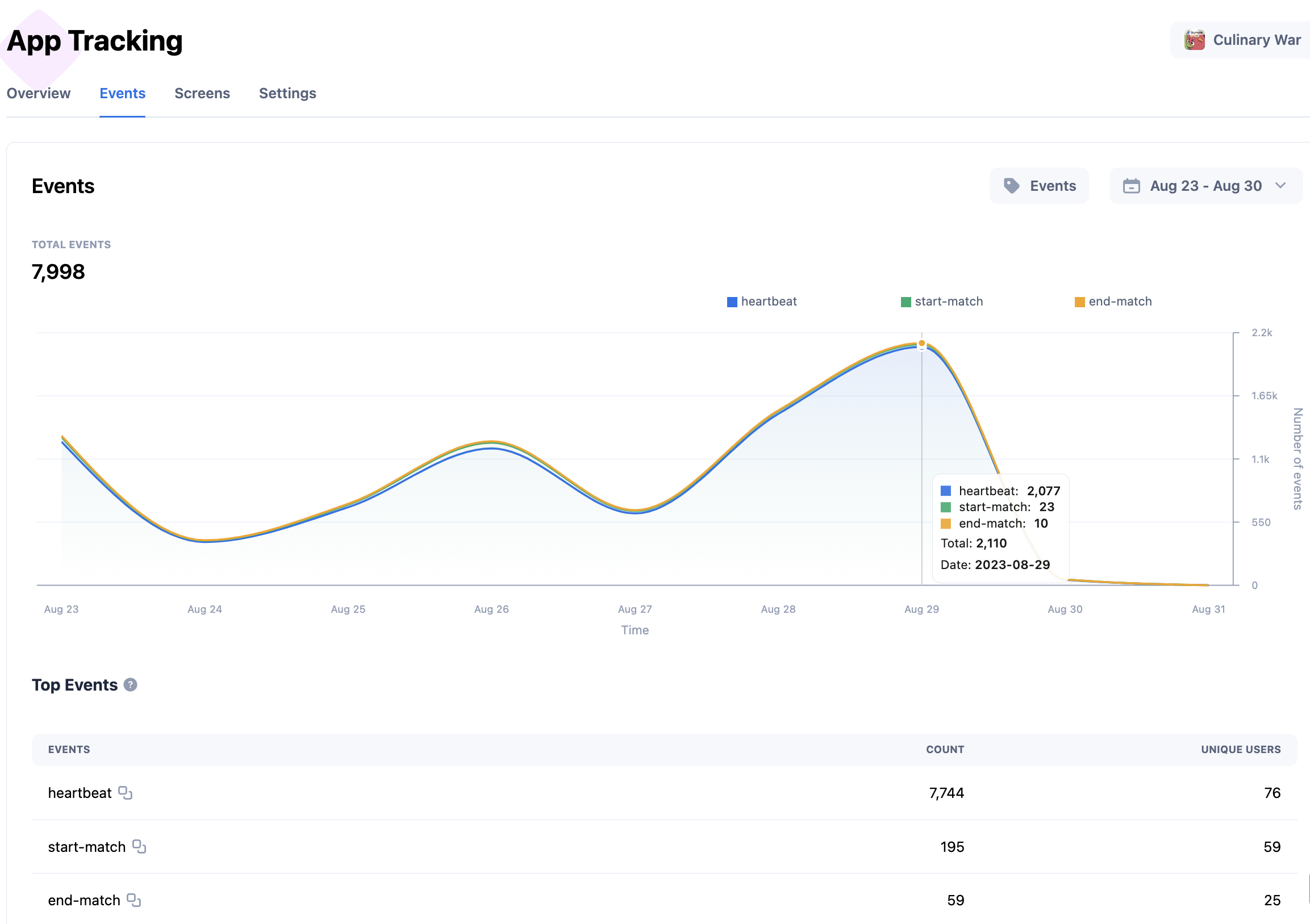This screenshot has width=1310, height=924.
Task: Click the Top Events help question mark
Action: pyautogui.click(x=130, y=684)
